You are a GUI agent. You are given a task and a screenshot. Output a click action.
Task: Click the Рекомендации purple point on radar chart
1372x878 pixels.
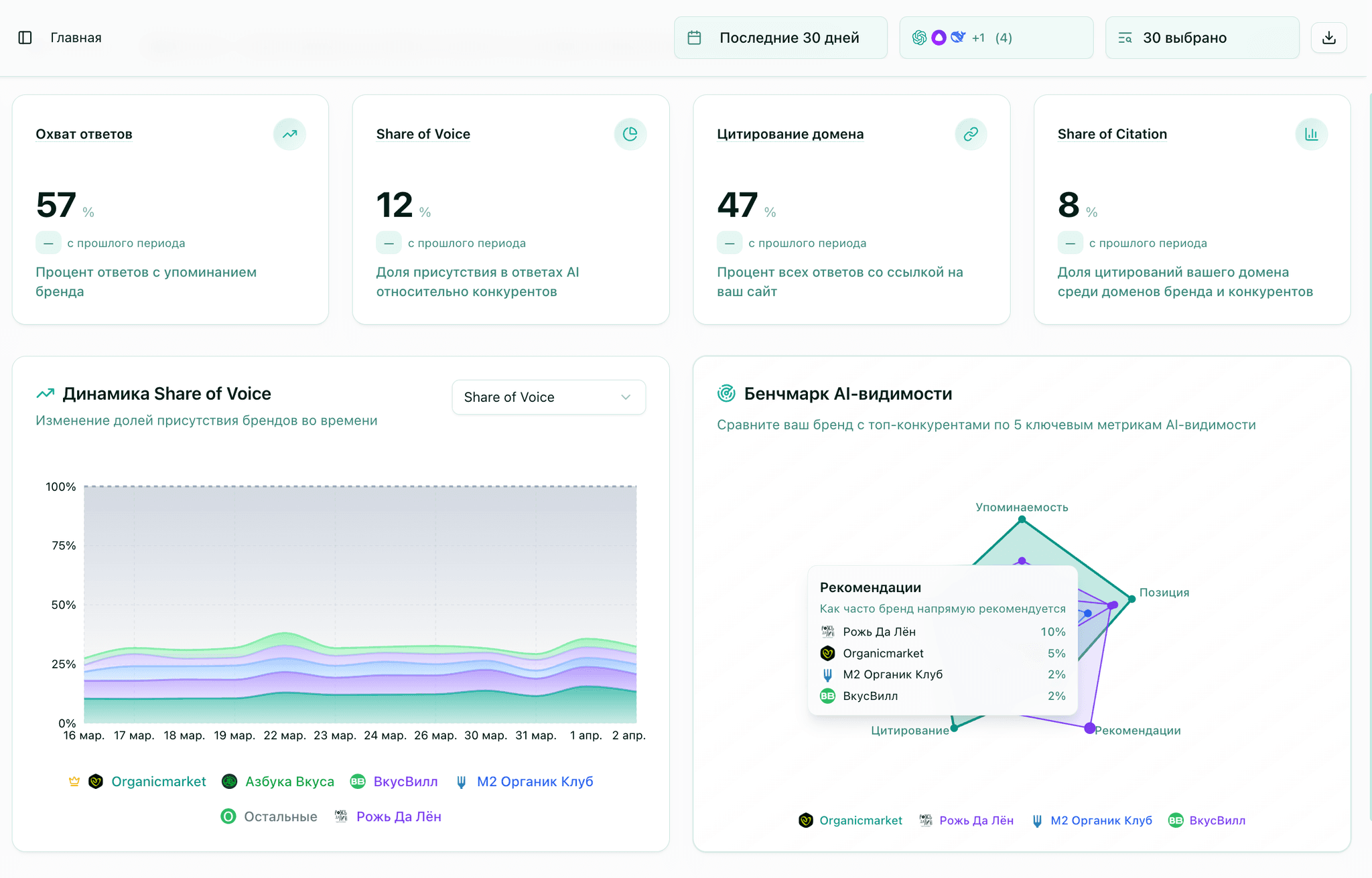coord(1089,728)
